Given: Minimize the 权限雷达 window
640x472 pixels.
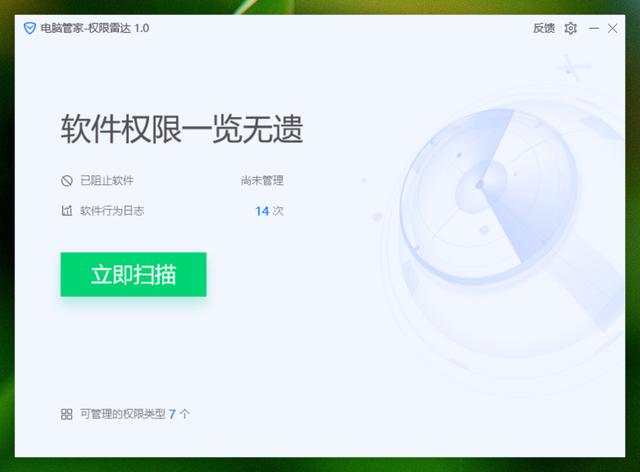Looking at the screenshot, I should (594, 28).
